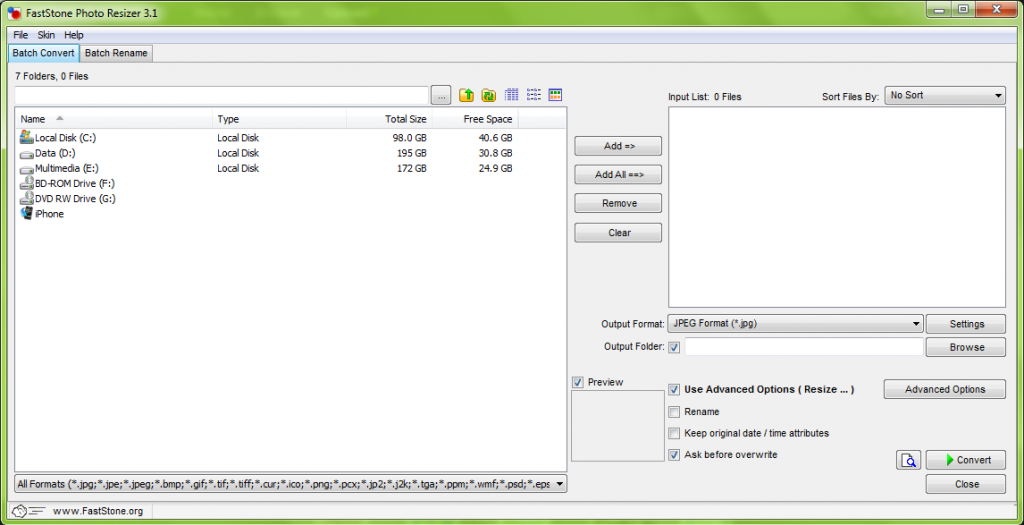Screen dimensions: 1024x525
Task: Click the Browse button for output folder
Action: tap(966, 347)
